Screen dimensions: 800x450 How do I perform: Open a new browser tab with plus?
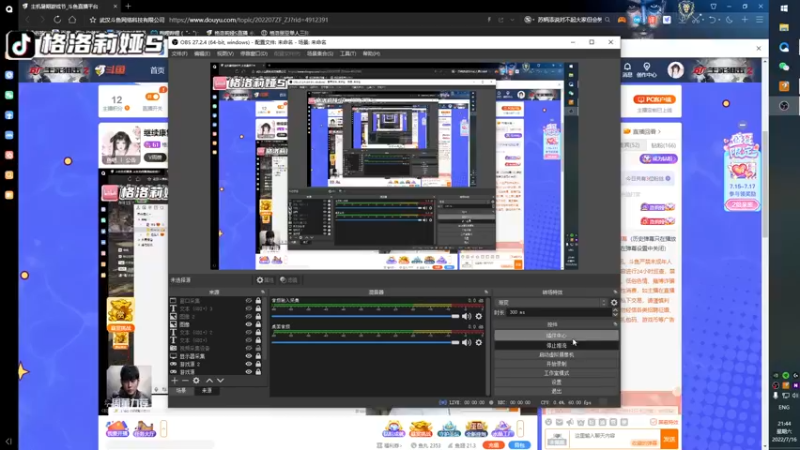(x=128, y=6)
